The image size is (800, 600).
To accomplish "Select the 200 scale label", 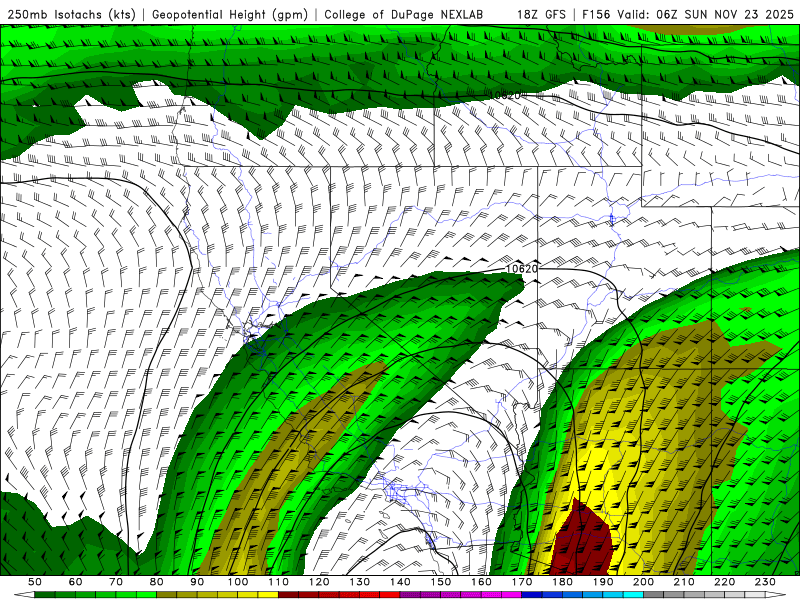I will point(643,582).
